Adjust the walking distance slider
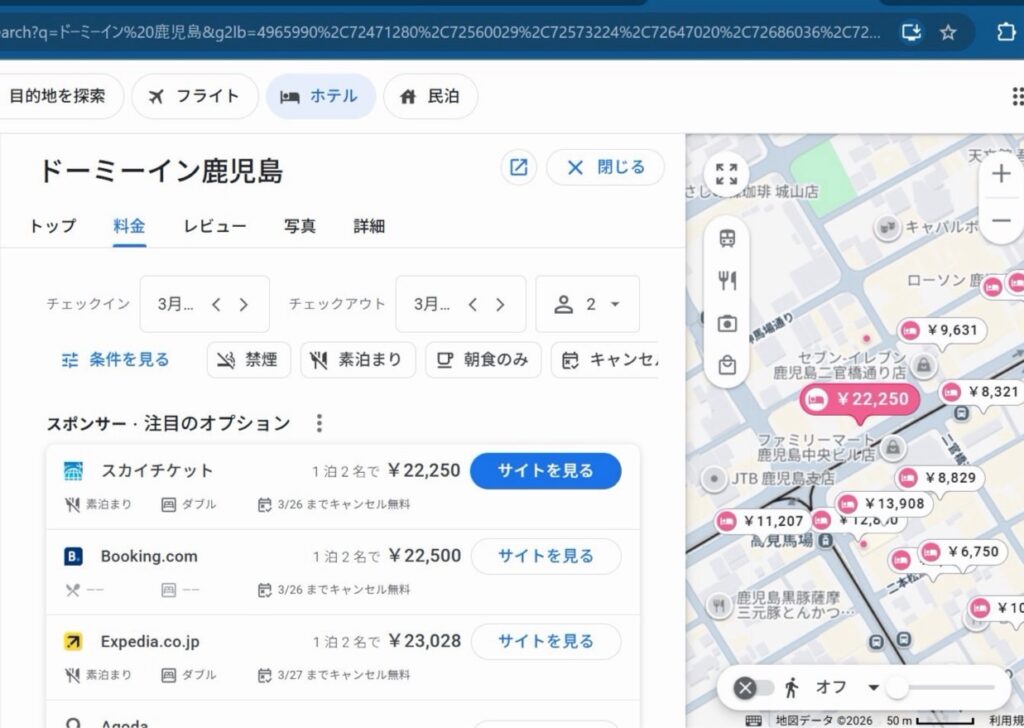 898,687
